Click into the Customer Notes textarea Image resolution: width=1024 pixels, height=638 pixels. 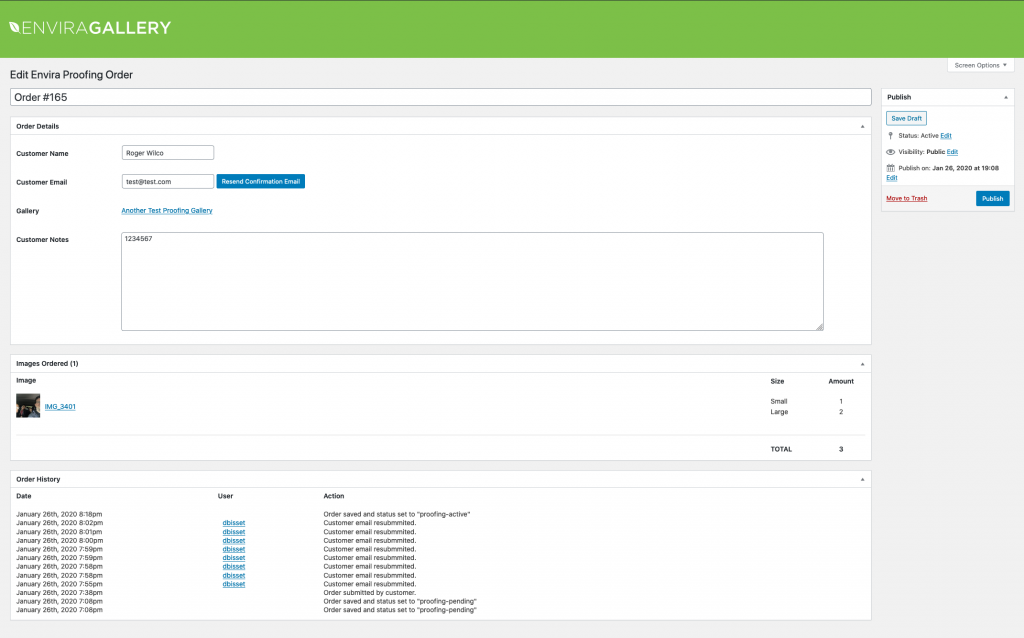(x=472, y=281)
